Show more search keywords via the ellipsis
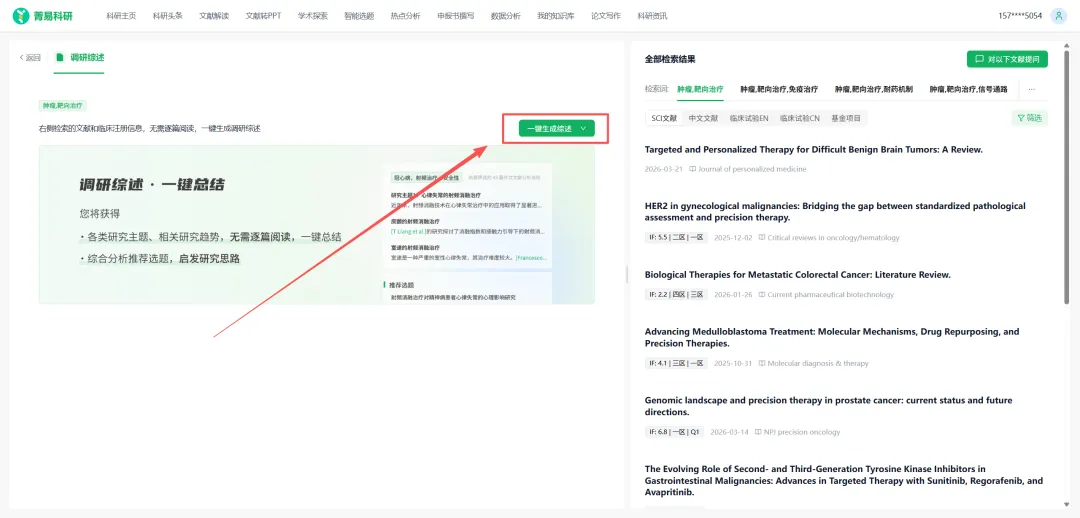The height and width of the screenshot is (518, 1080). tap(1031, 89)
